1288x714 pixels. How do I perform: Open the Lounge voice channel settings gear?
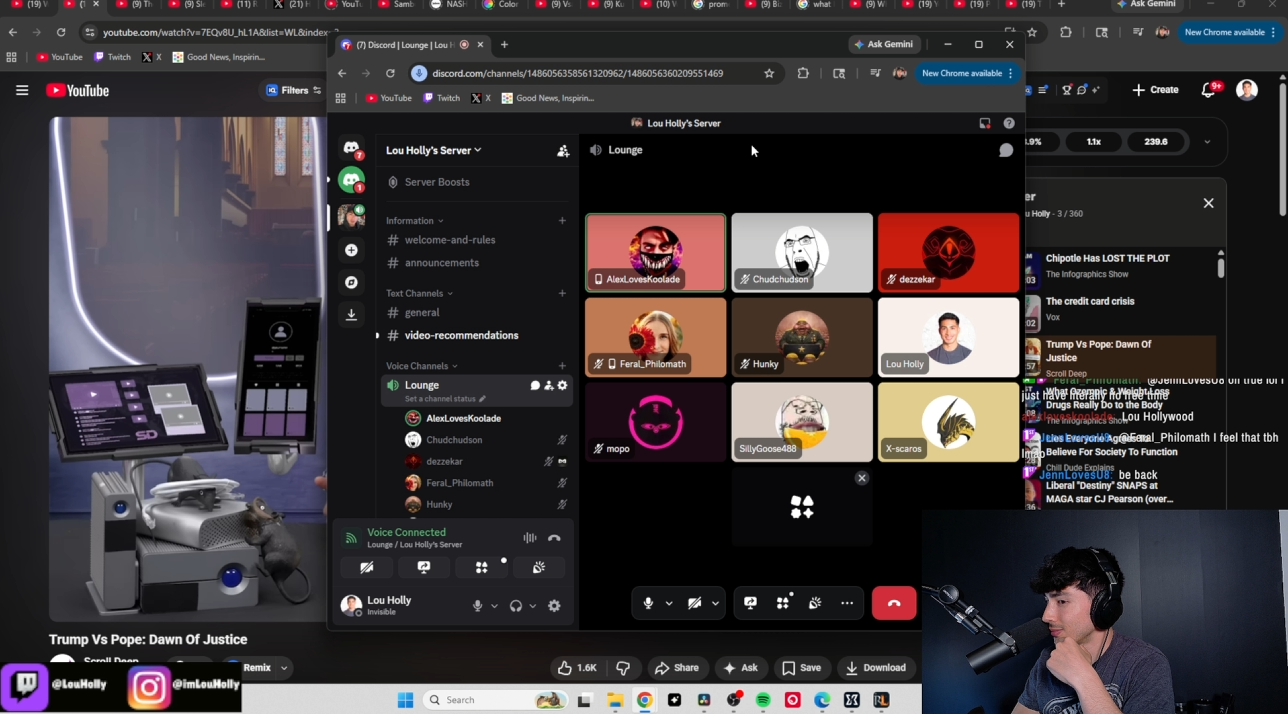(x=562, y=385)
